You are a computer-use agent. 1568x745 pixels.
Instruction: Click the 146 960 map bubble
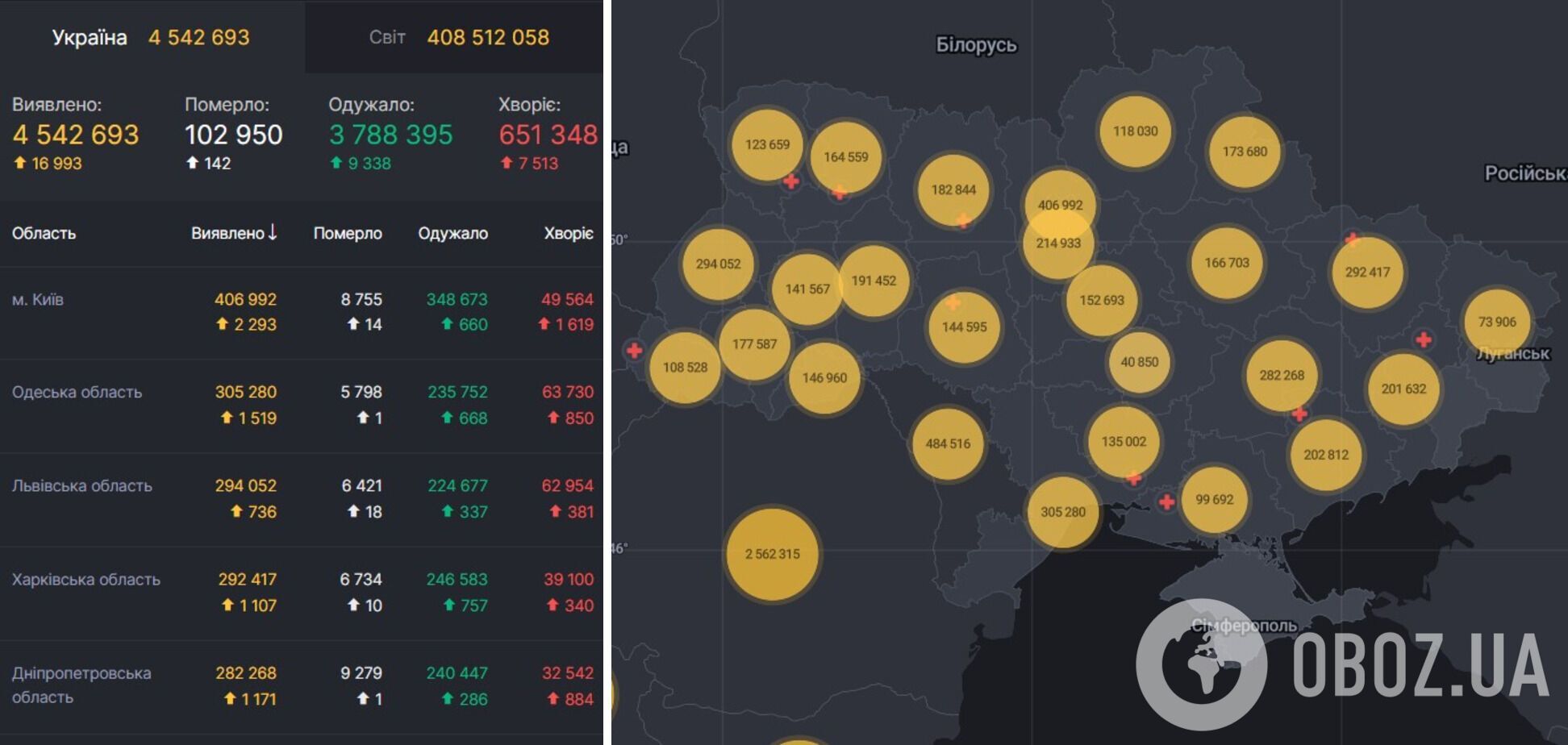[x=824, y=377]
